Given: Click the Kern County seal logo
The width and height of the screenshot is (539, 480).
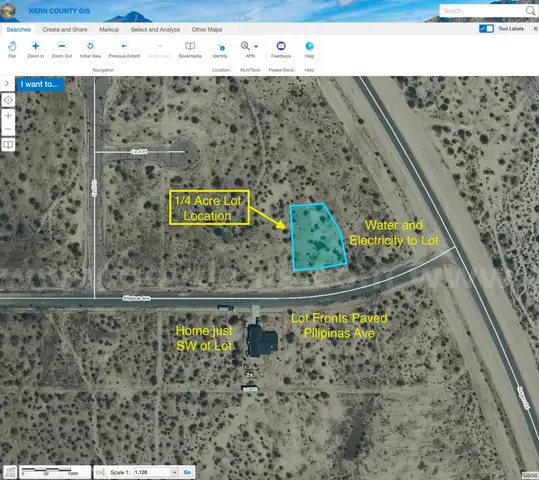Looking at the screenshot, I should (8, 11).
